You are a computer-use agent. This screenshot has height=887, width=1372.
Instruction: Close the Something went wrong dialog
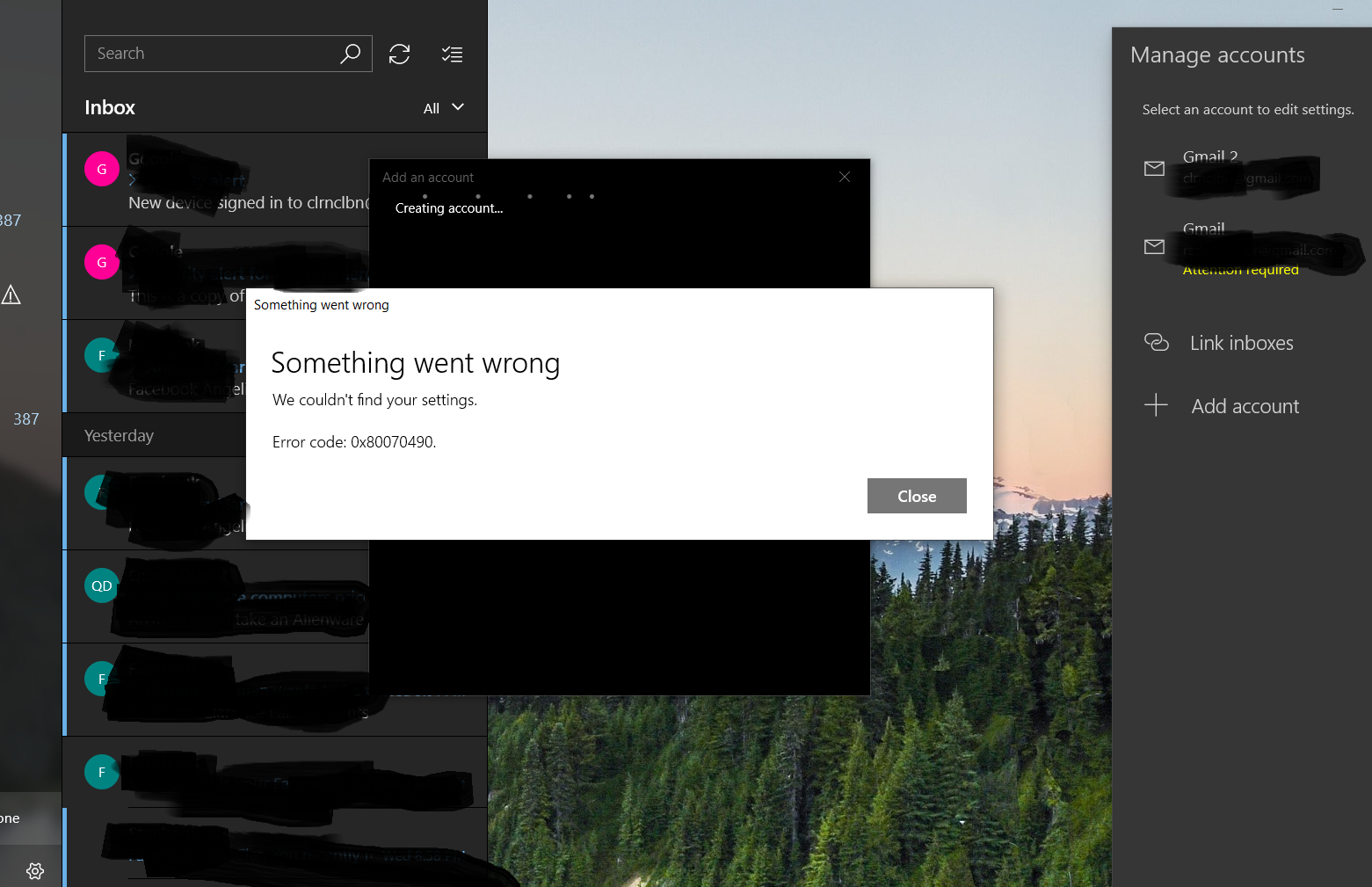tap(917, 496)
